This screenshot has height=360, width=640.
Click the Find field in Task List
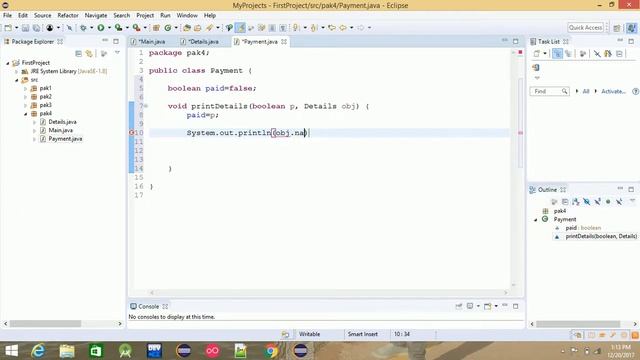tap(549, 91)
